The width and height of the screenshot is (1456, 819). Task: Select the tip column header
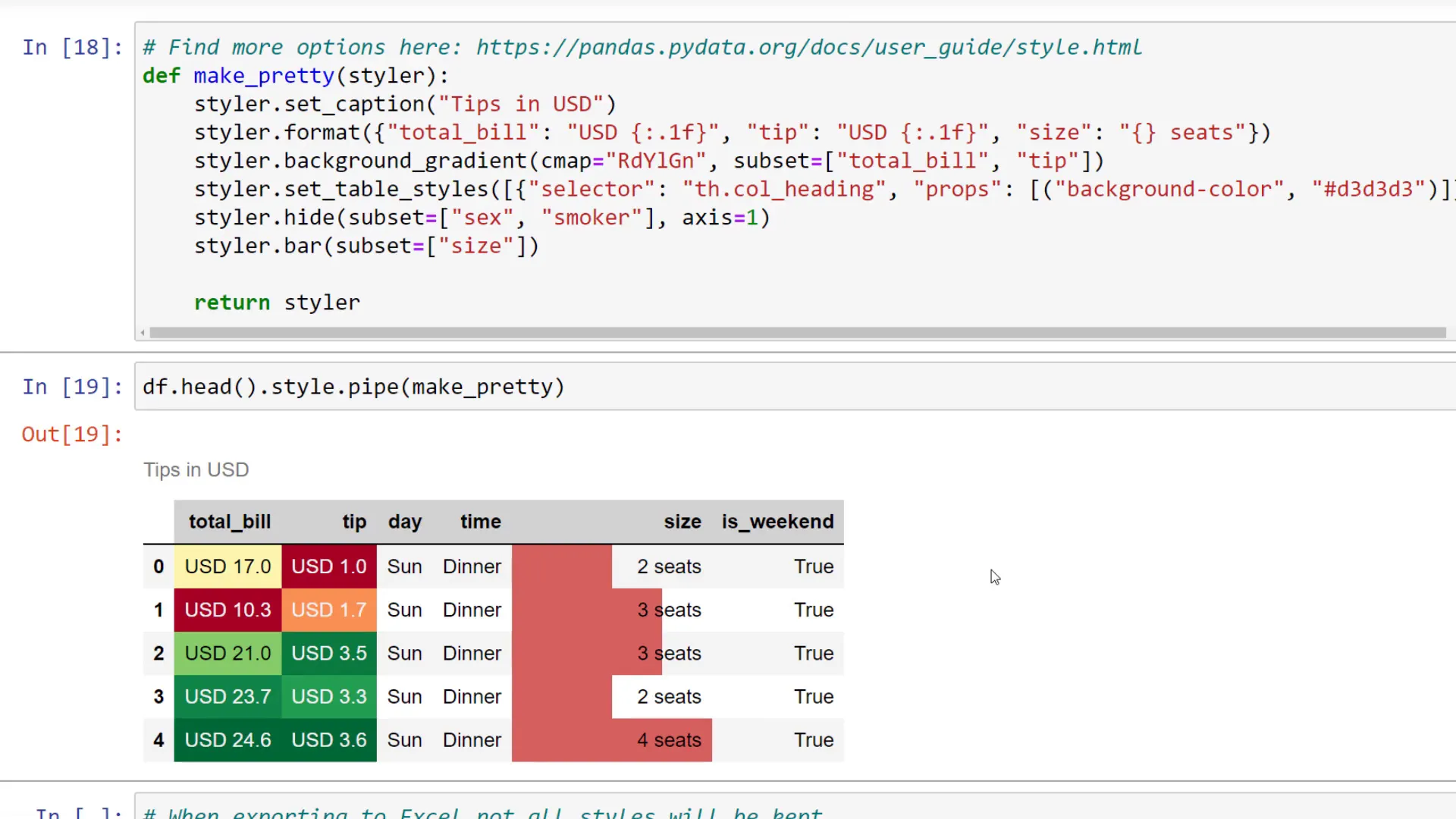pyautogui.click(x=354, y=522)
